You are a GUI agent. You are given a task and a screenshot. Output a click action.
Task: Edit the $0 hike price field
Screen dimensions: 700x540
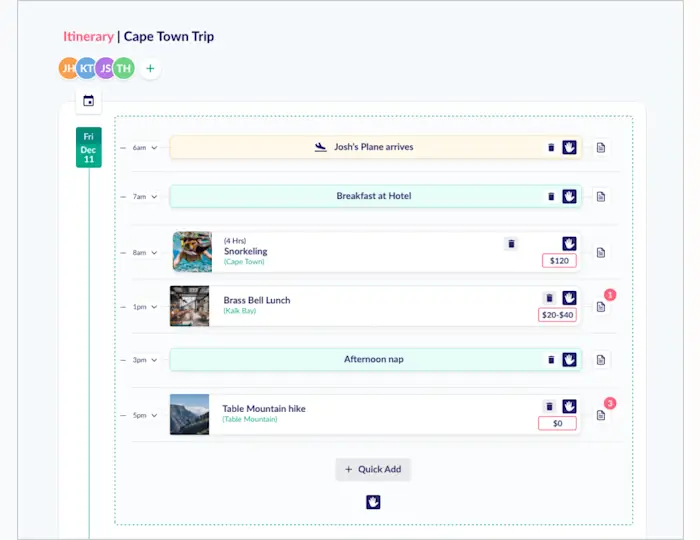coord(557,424)
